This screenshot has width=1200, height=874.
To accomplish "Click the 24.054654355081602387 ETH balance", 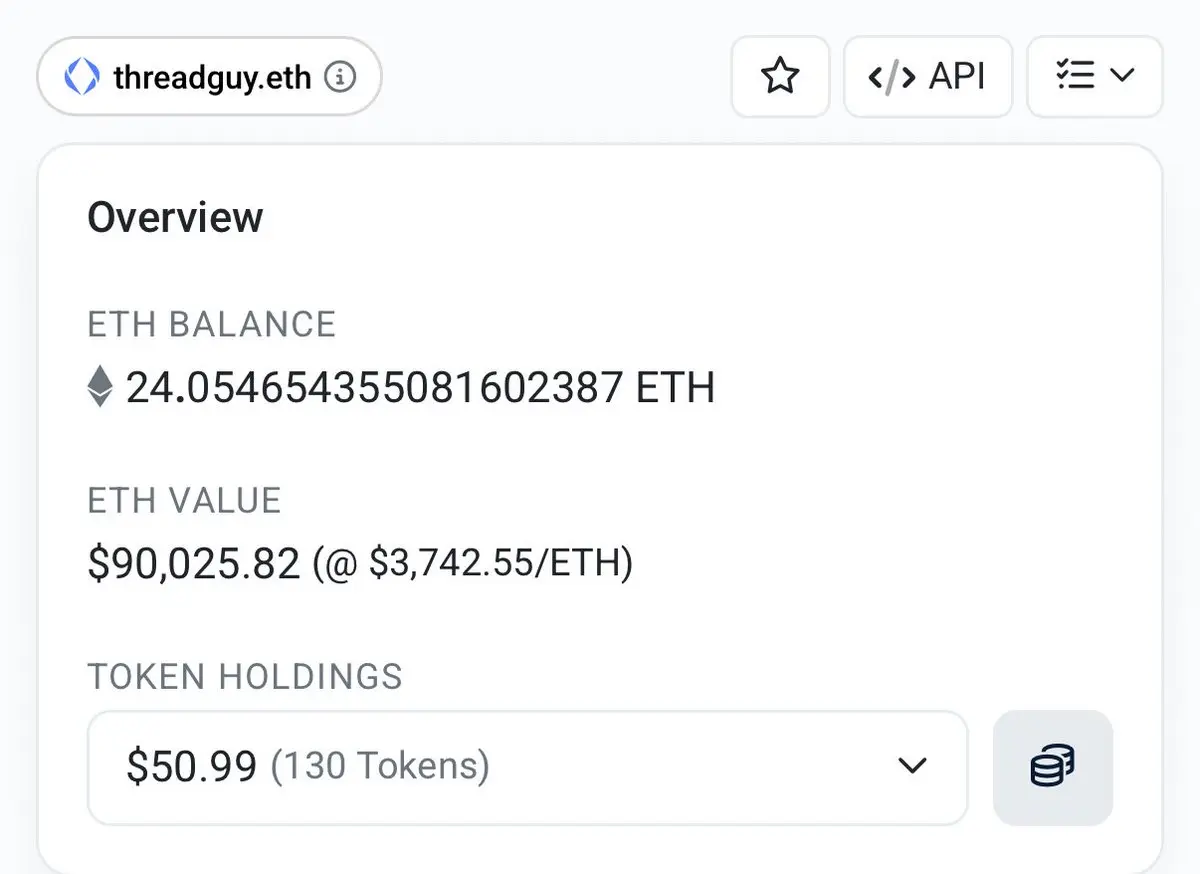I will click(420, 387).
